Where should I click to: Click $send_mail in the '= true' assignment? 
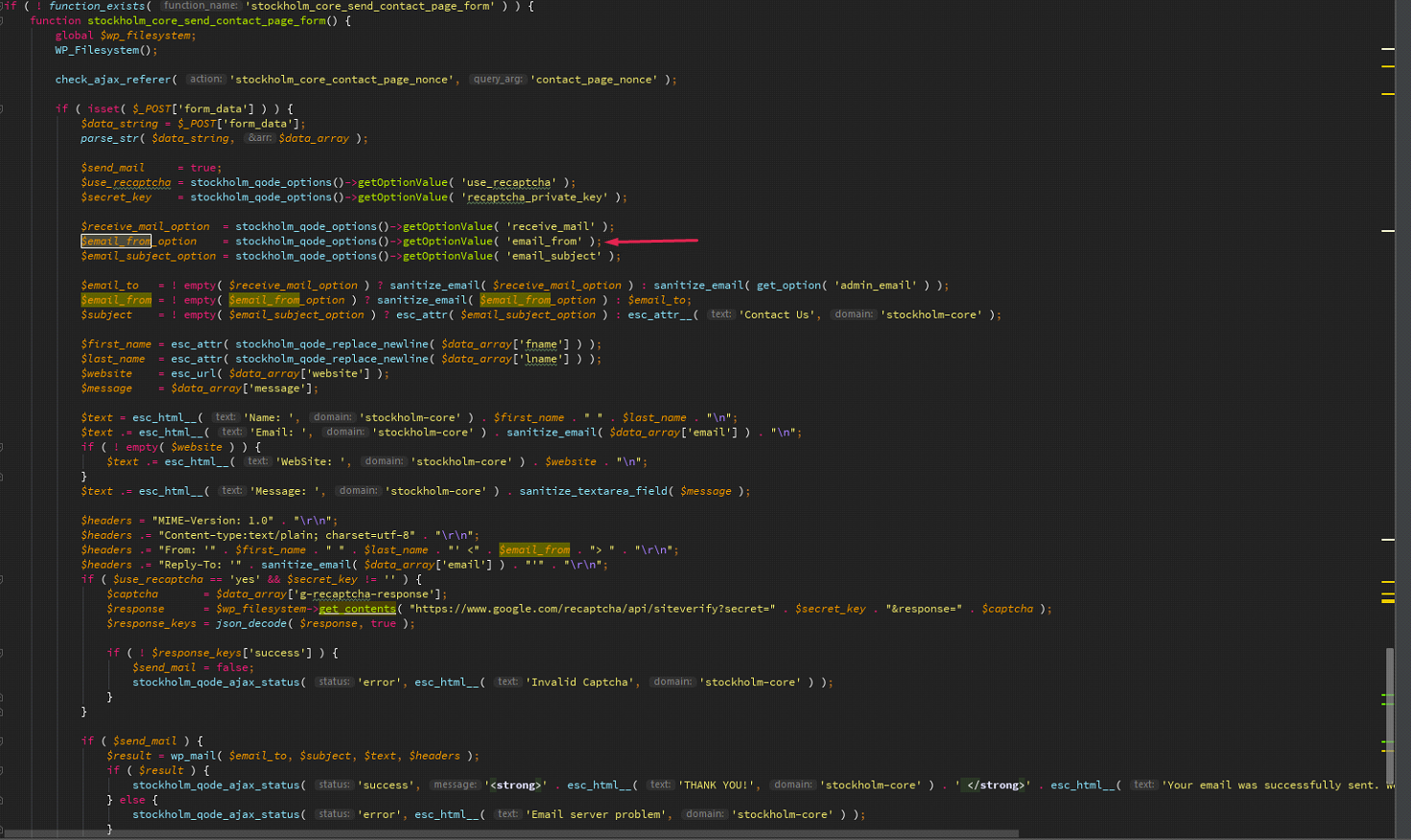(x=112, y=168)
